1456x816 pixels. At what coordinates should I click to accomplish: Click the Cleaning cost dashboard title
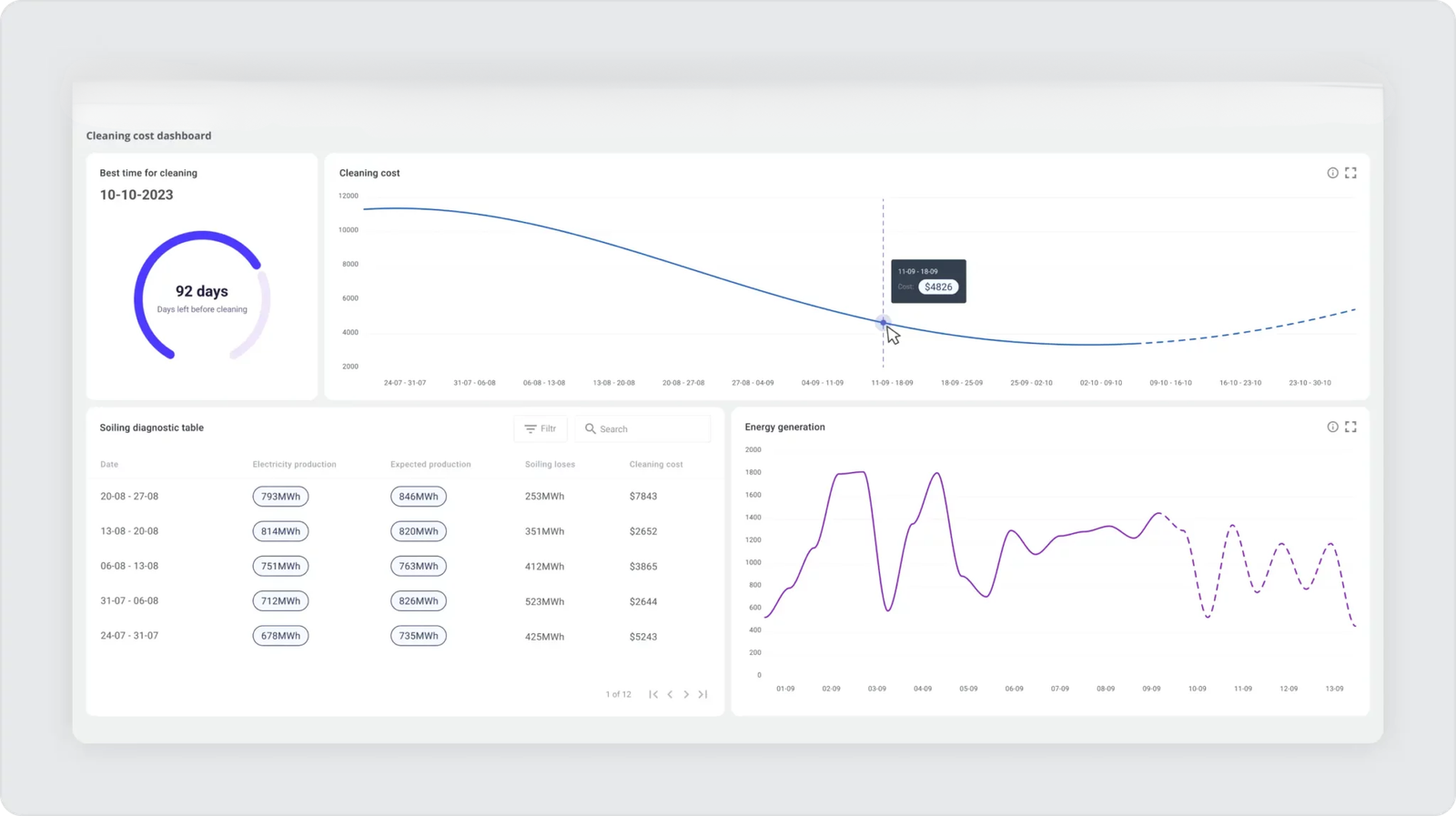(x=148, y=136)
